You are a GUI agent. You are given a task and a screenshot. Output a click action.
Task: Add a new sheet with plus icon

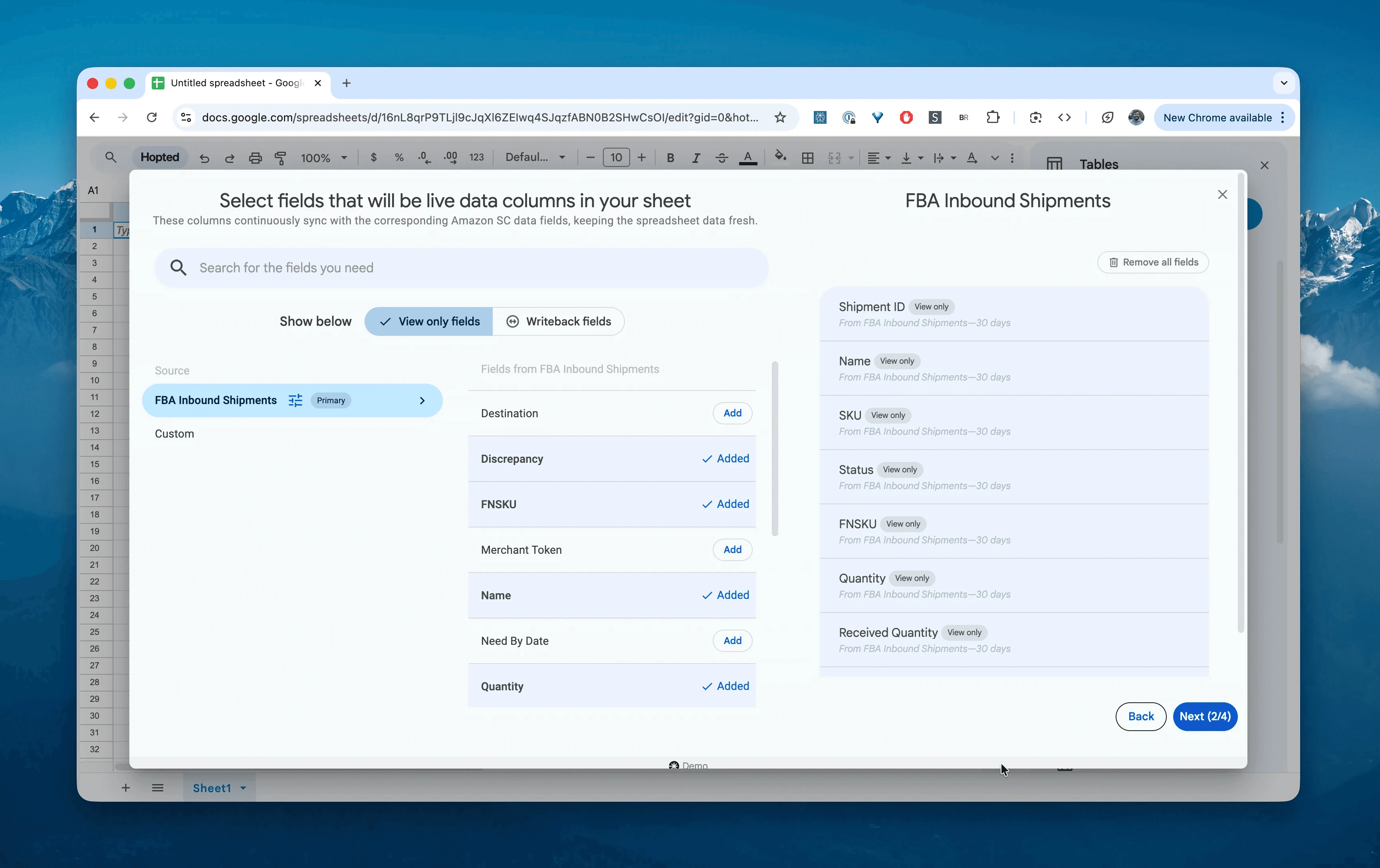point(125,788)
